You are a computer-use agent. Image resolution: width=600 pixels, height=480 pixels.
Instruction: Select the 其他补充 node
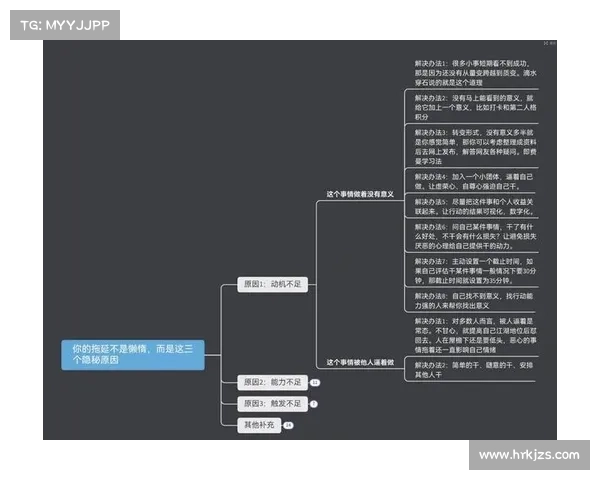coord(259,425)
